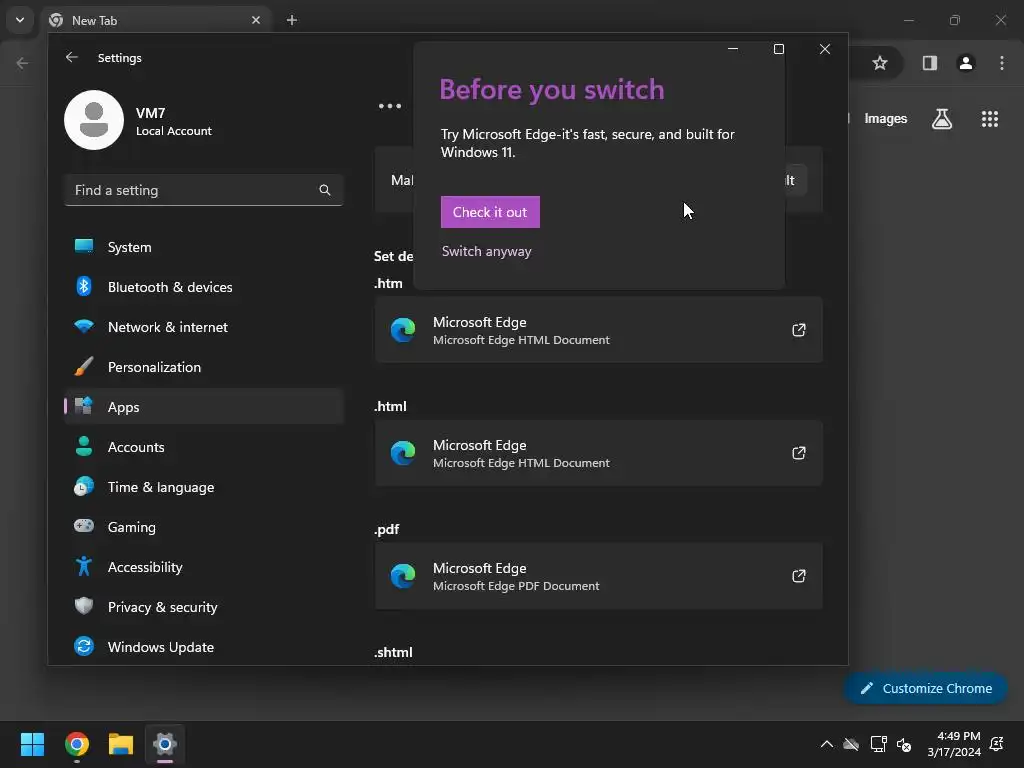Click the search magnifier icon in Settings

coord(325,190)
